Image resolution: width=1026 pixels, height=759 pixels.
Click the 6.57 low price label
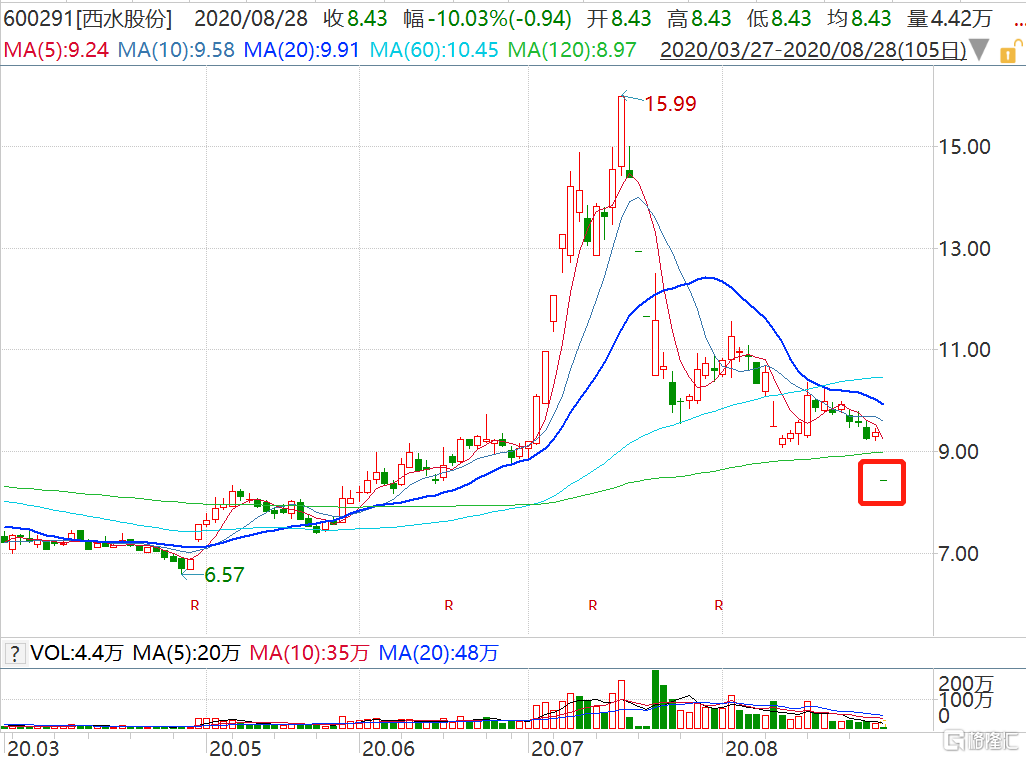click(224, 575)
